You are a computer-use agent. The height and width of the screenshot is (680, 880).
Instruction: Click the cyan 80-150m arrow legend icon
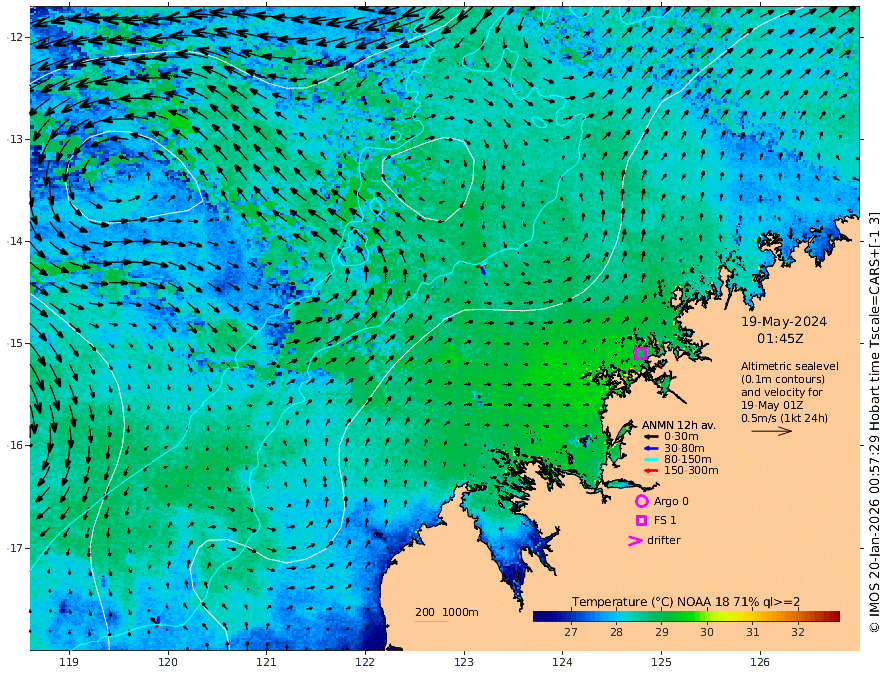tap(650, 460)
